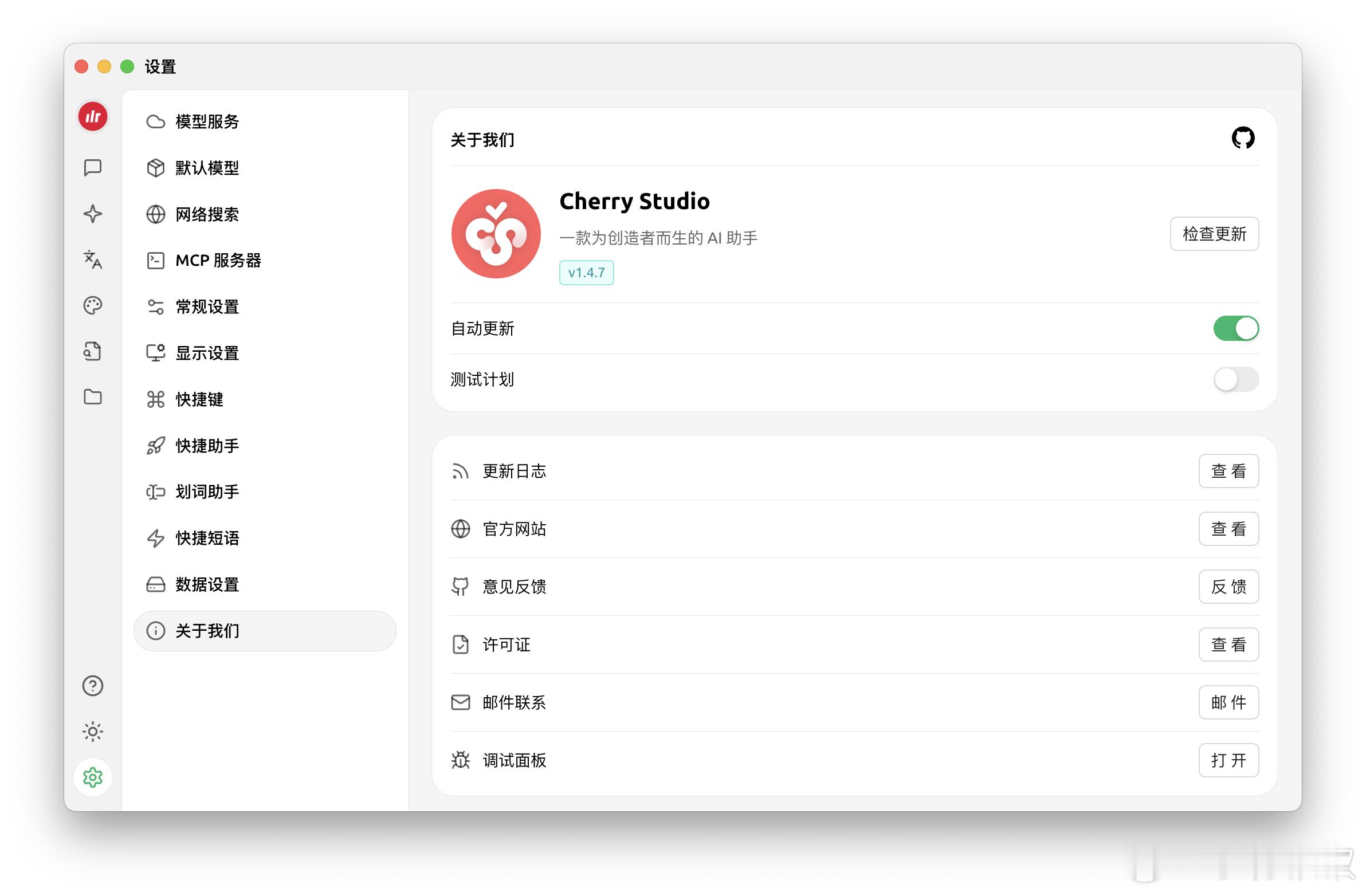Viewport: 1366px width, 896px height.
Task: View the 更新日志 with 查看 button
Action: 1228,471
